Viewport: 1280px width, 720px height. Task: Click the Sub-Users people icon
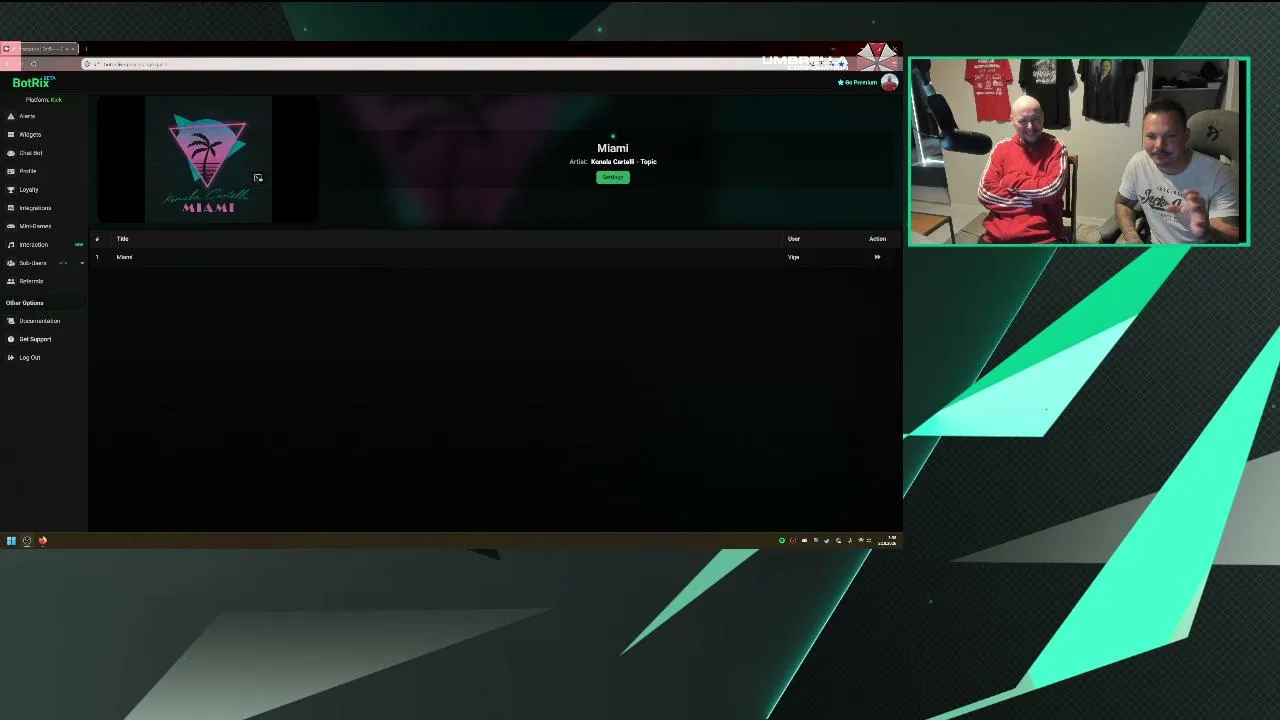point(11,263)
